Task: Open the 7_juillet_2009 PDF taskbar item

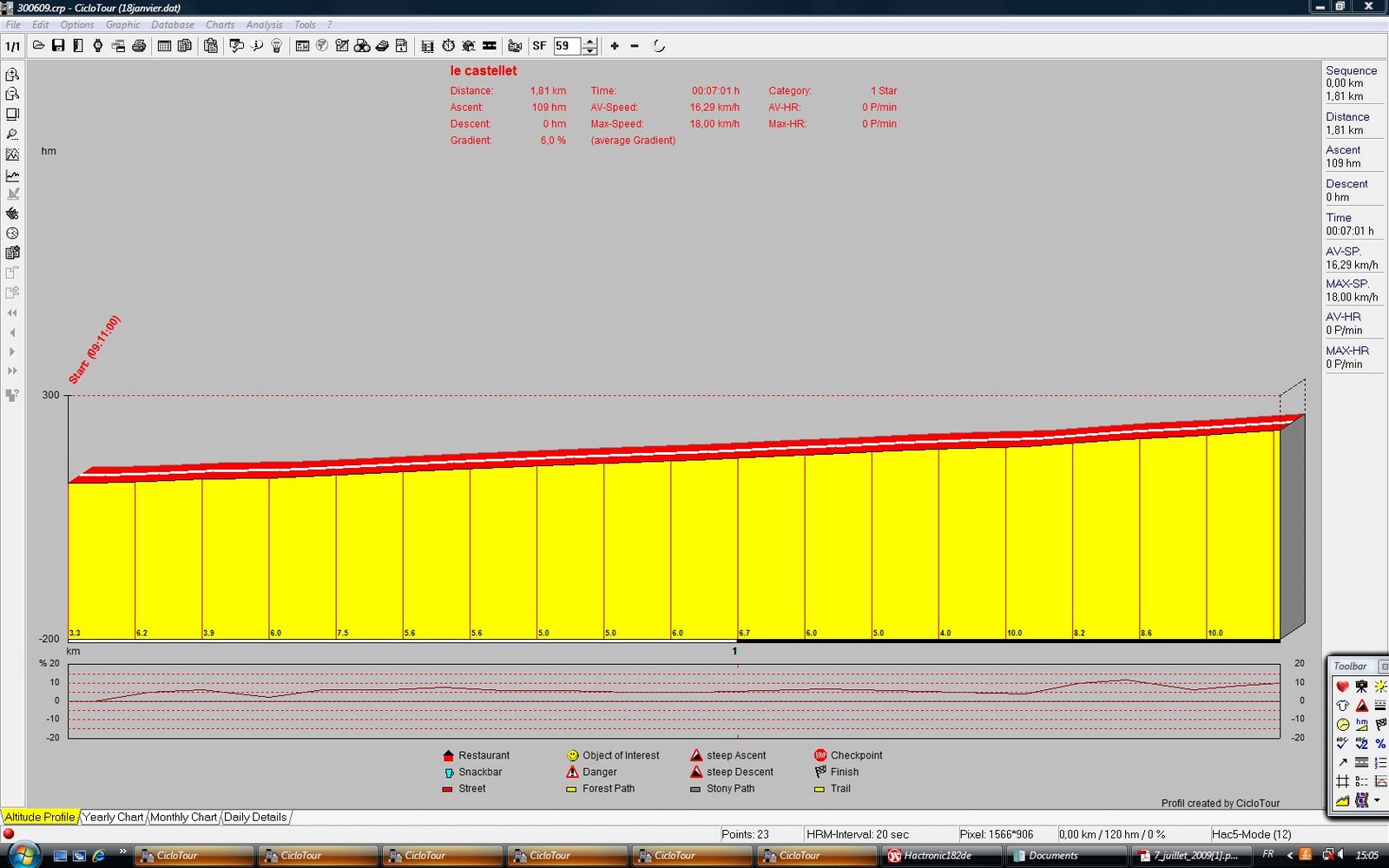Action: click(1192, 855)
